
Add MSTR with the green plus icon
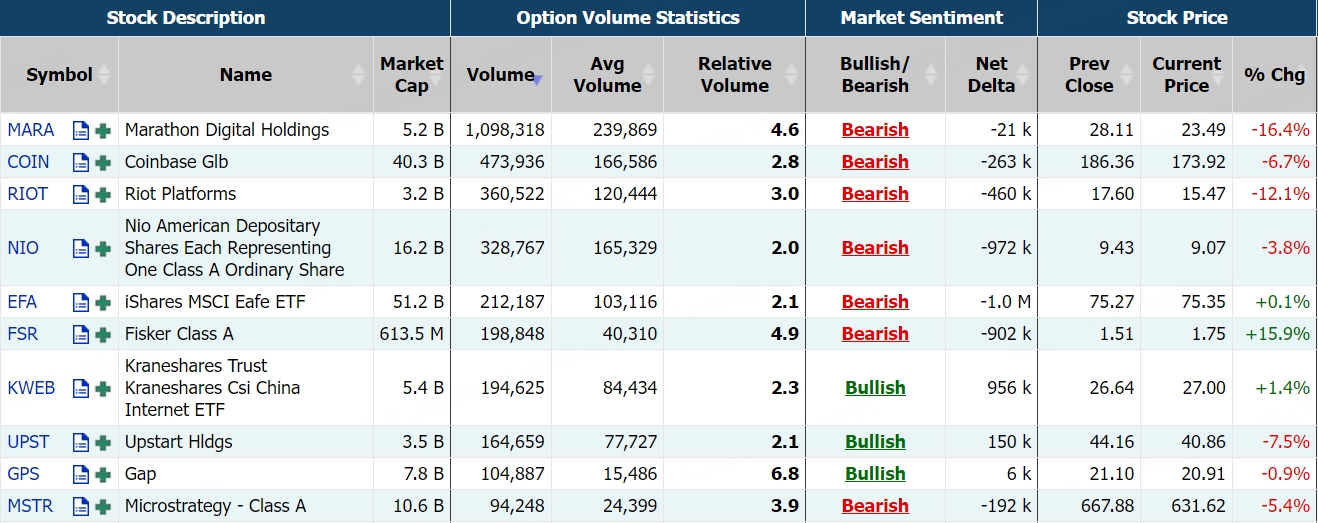103,506
